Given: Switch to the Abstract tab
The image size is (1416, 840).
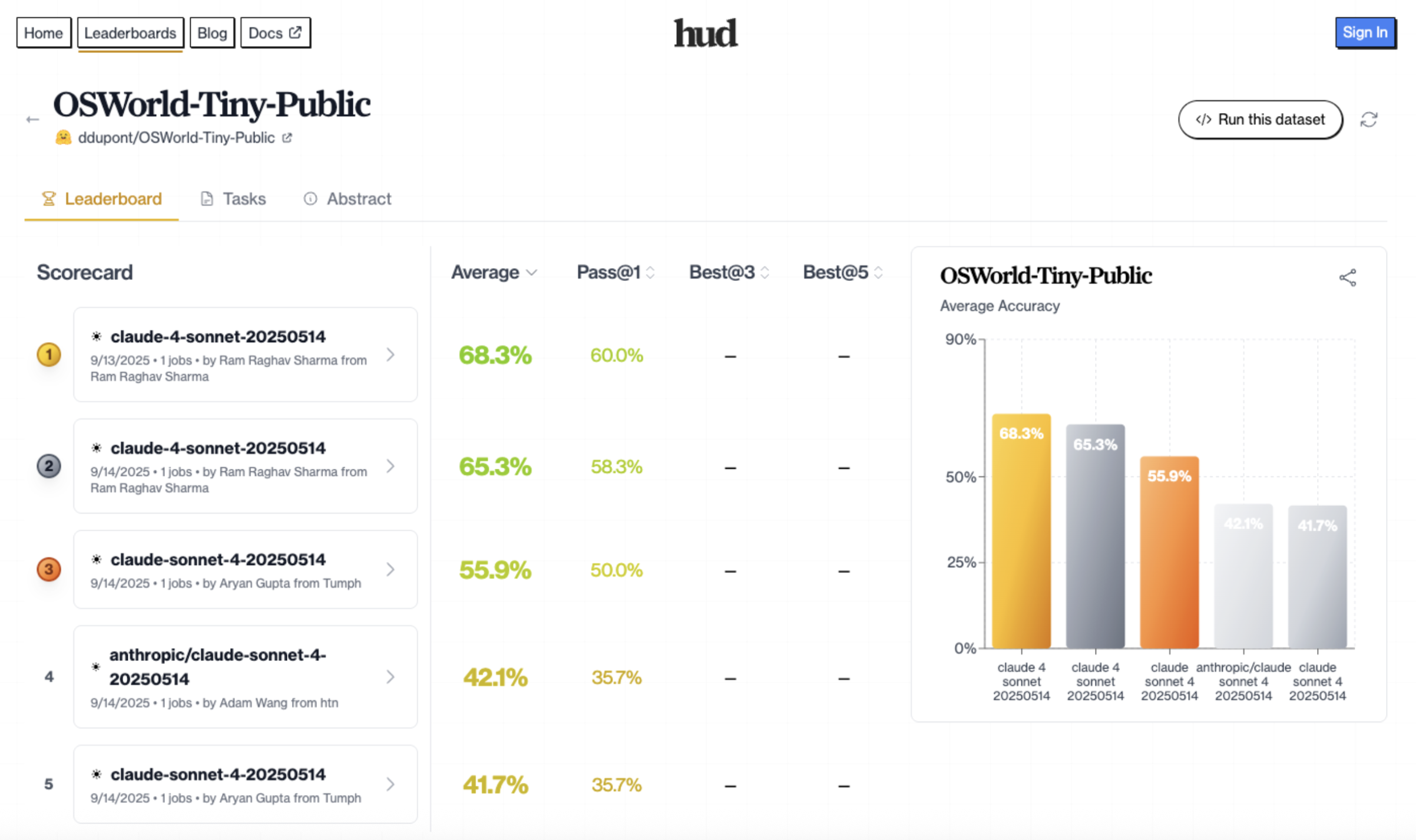Looking at the screenshot, I should [x=359, y=199].
